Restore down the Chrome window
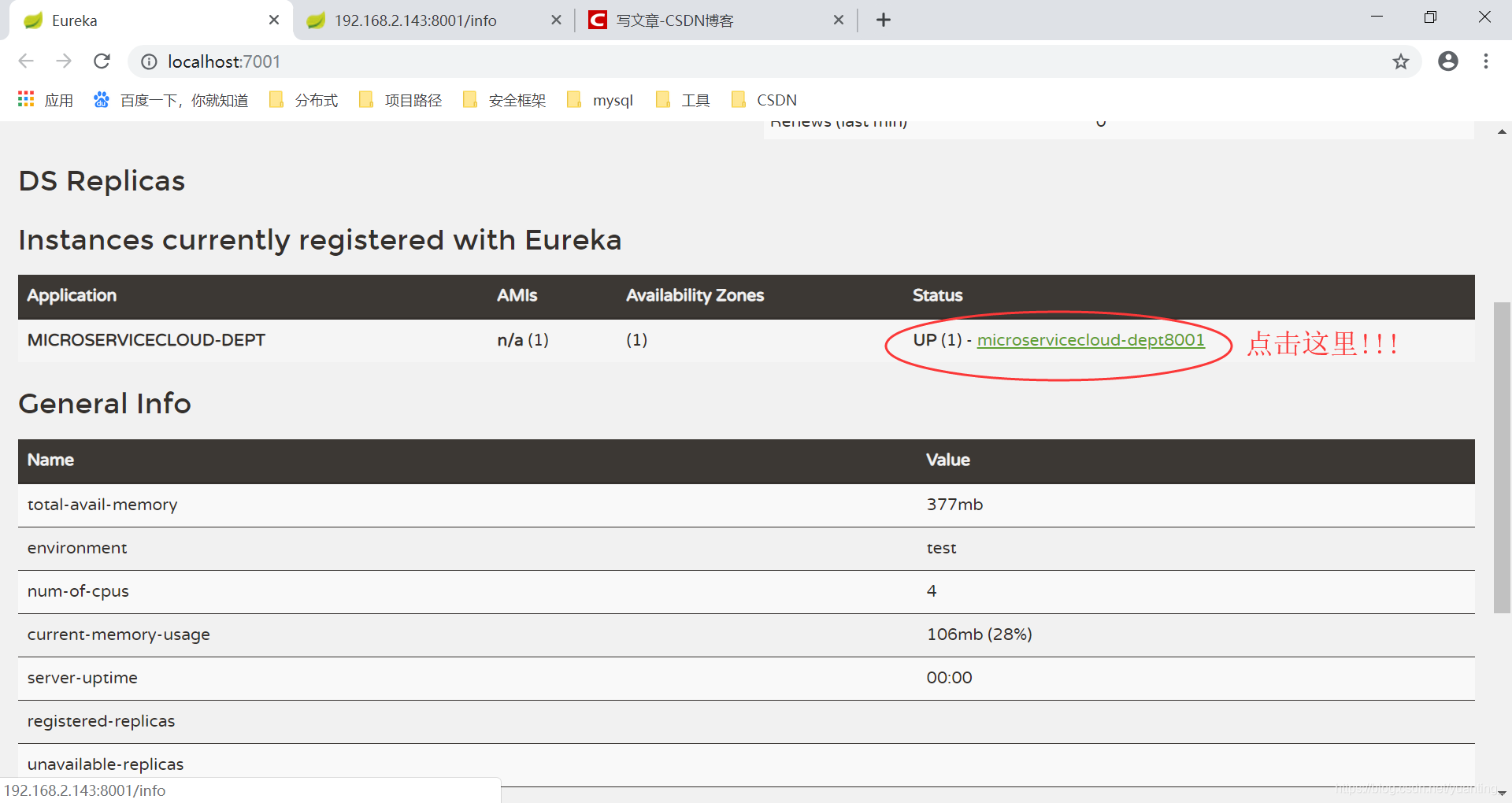 (x=1430, y=17)
